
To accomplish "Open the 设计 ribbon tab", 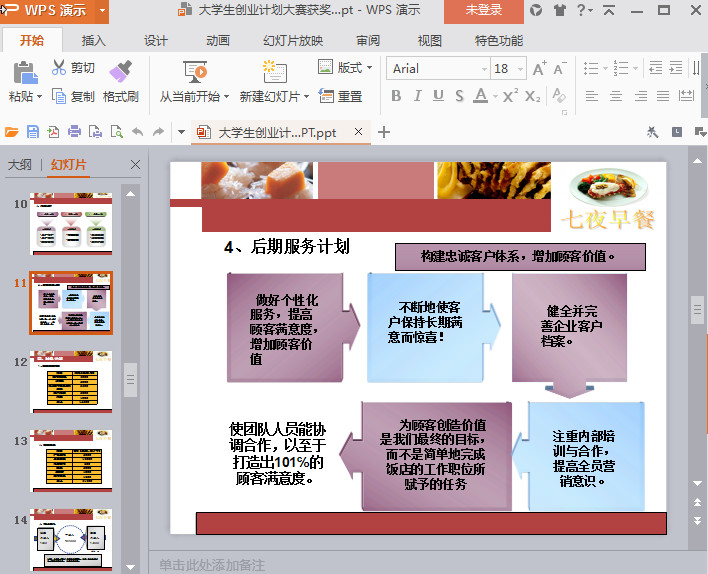I will 156,41.
